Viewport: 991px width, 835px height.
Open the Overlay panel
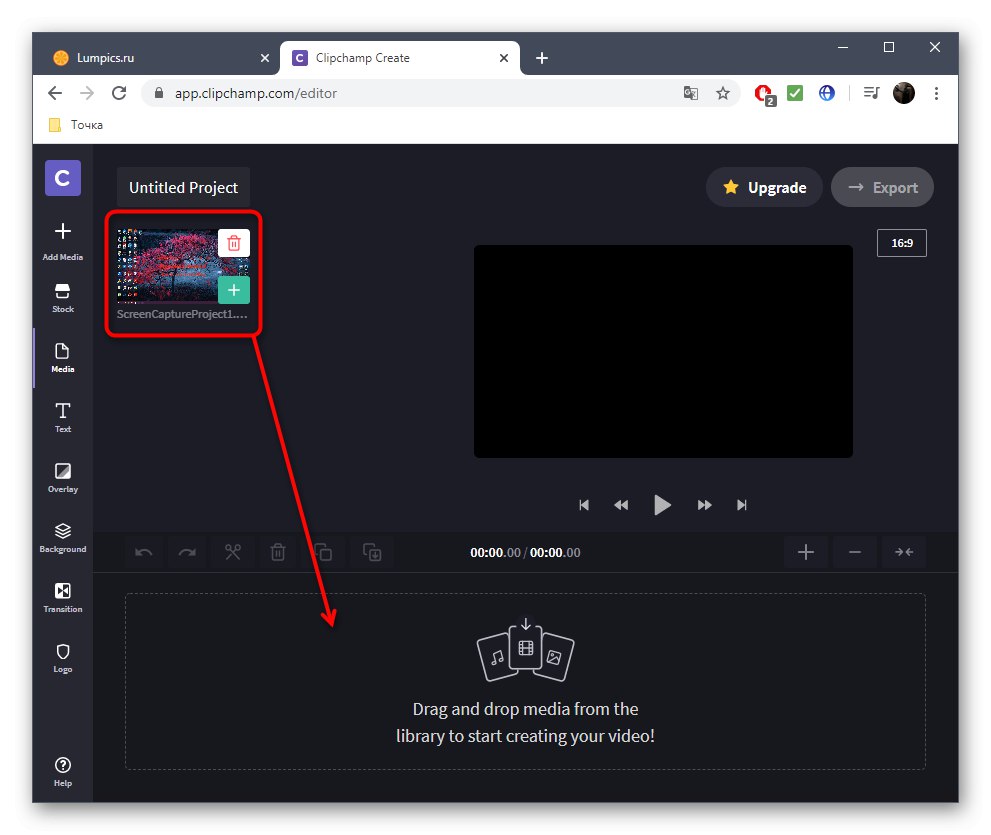62,477
